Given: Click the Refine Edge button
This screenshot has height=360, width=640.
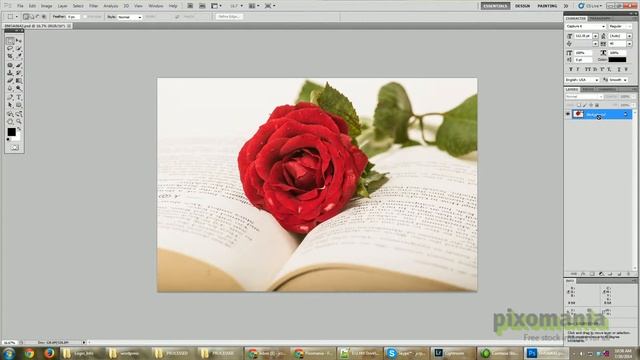Looking at the screenshot, I should (x=229, y=17).
